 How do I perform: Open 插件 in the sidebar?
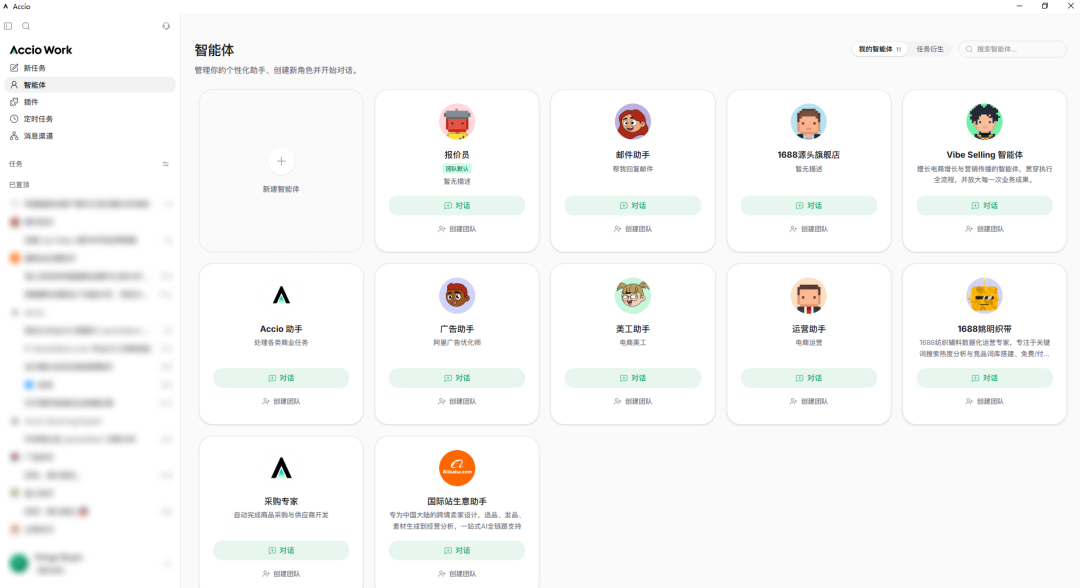90,102
